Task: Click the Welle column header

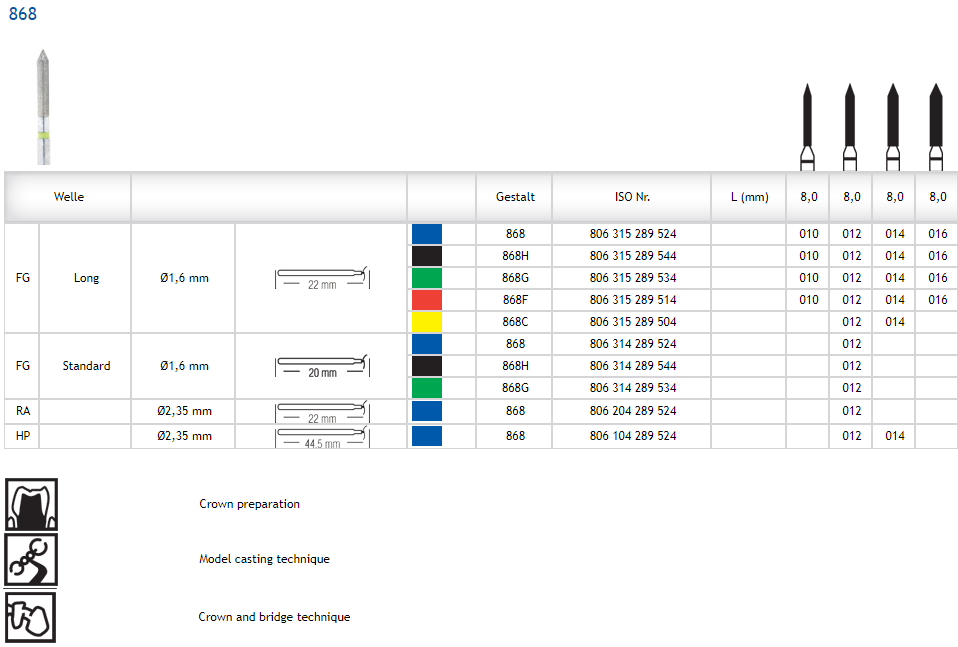Action: (69, 197)
